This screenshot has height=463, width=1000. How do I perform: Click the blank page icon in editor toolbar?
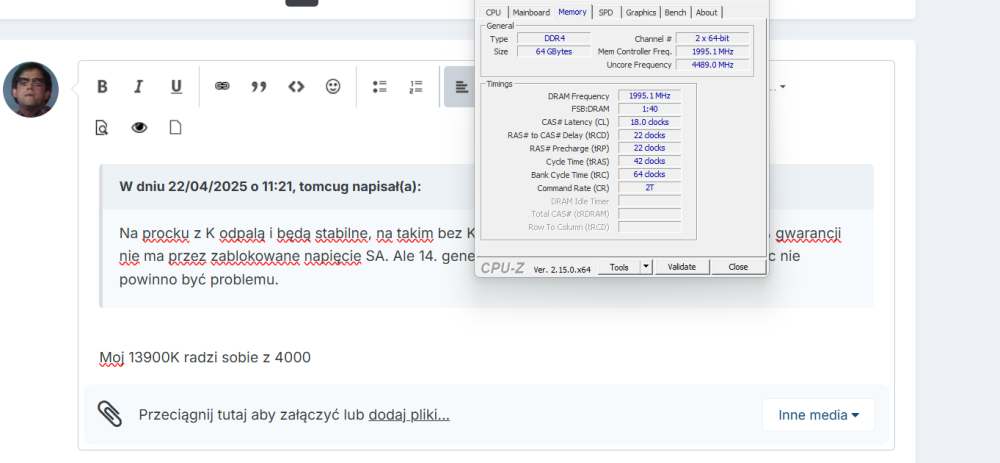pyautogui.click(x=176, y=128)
